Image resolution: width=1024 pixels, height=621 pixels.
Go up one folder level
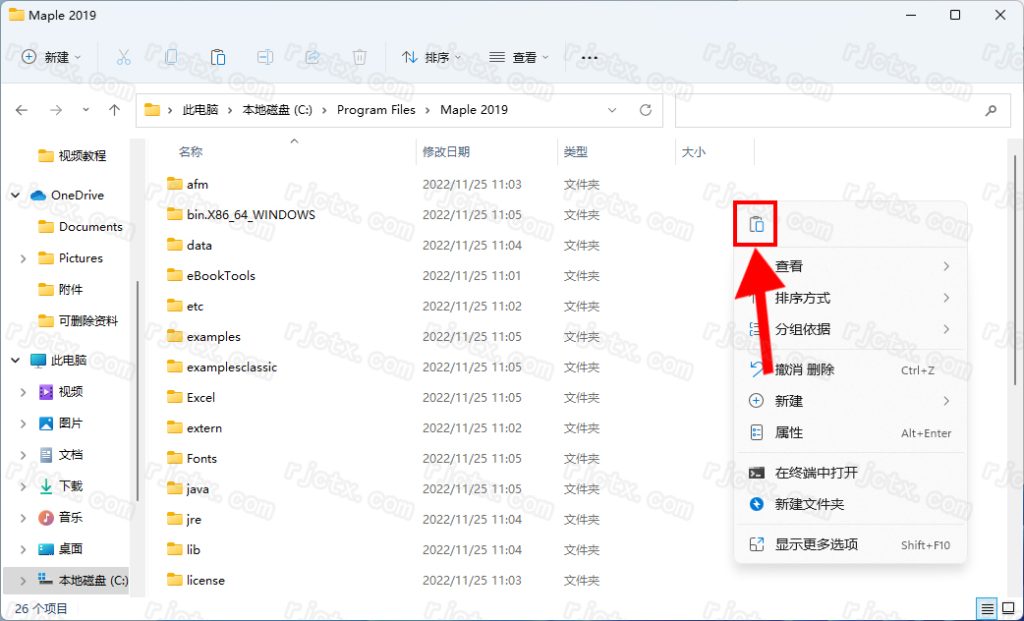(114, 110)
